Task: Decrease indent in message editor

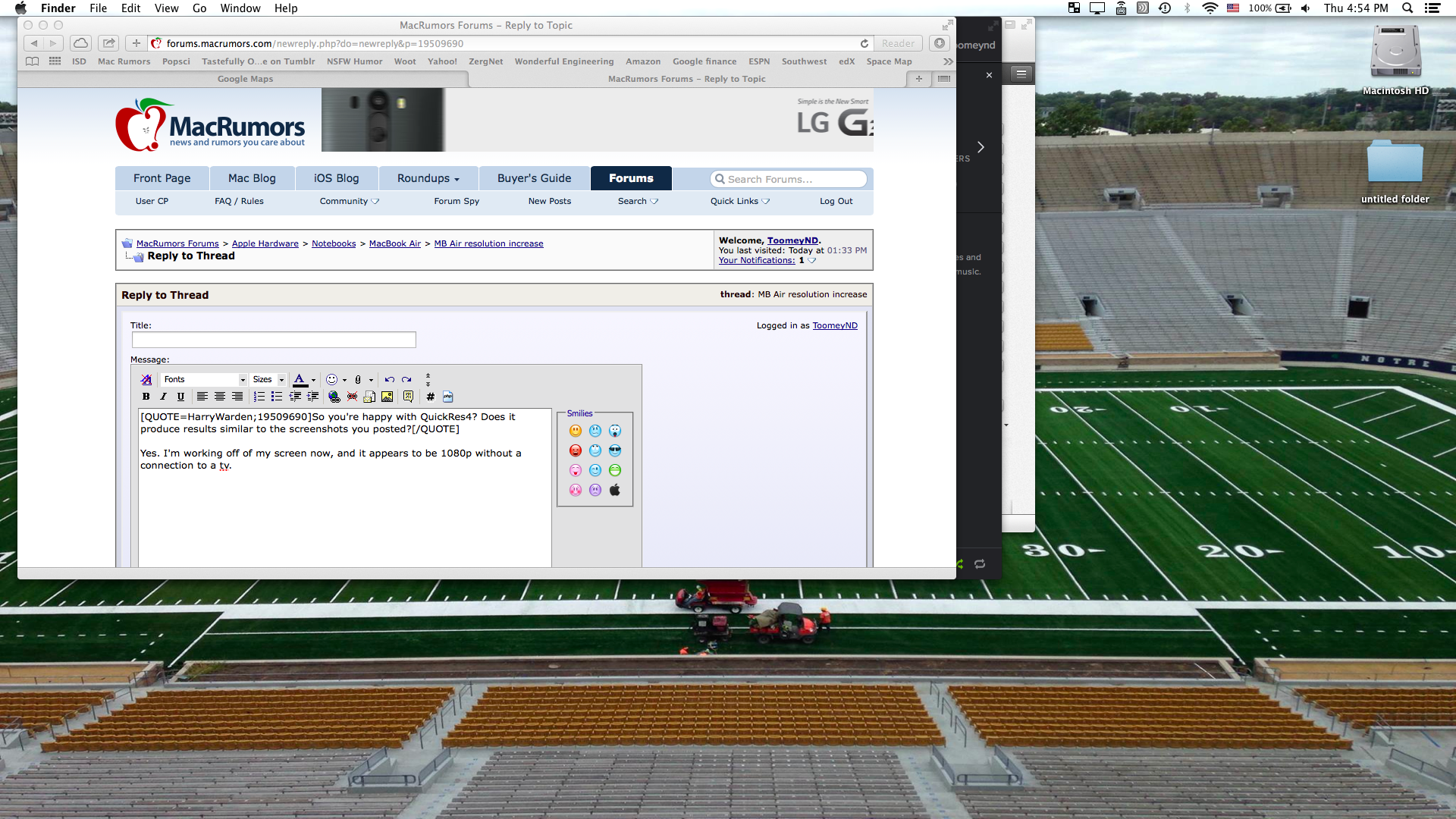Action: pyautogui.click(x=295, y=397)
